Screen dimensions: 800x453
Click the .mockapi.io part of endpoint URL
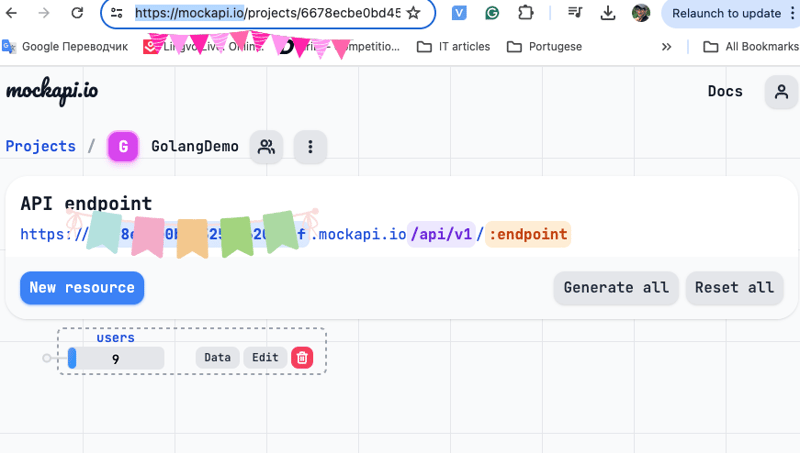pyautogui.click(x=359, y=234)
